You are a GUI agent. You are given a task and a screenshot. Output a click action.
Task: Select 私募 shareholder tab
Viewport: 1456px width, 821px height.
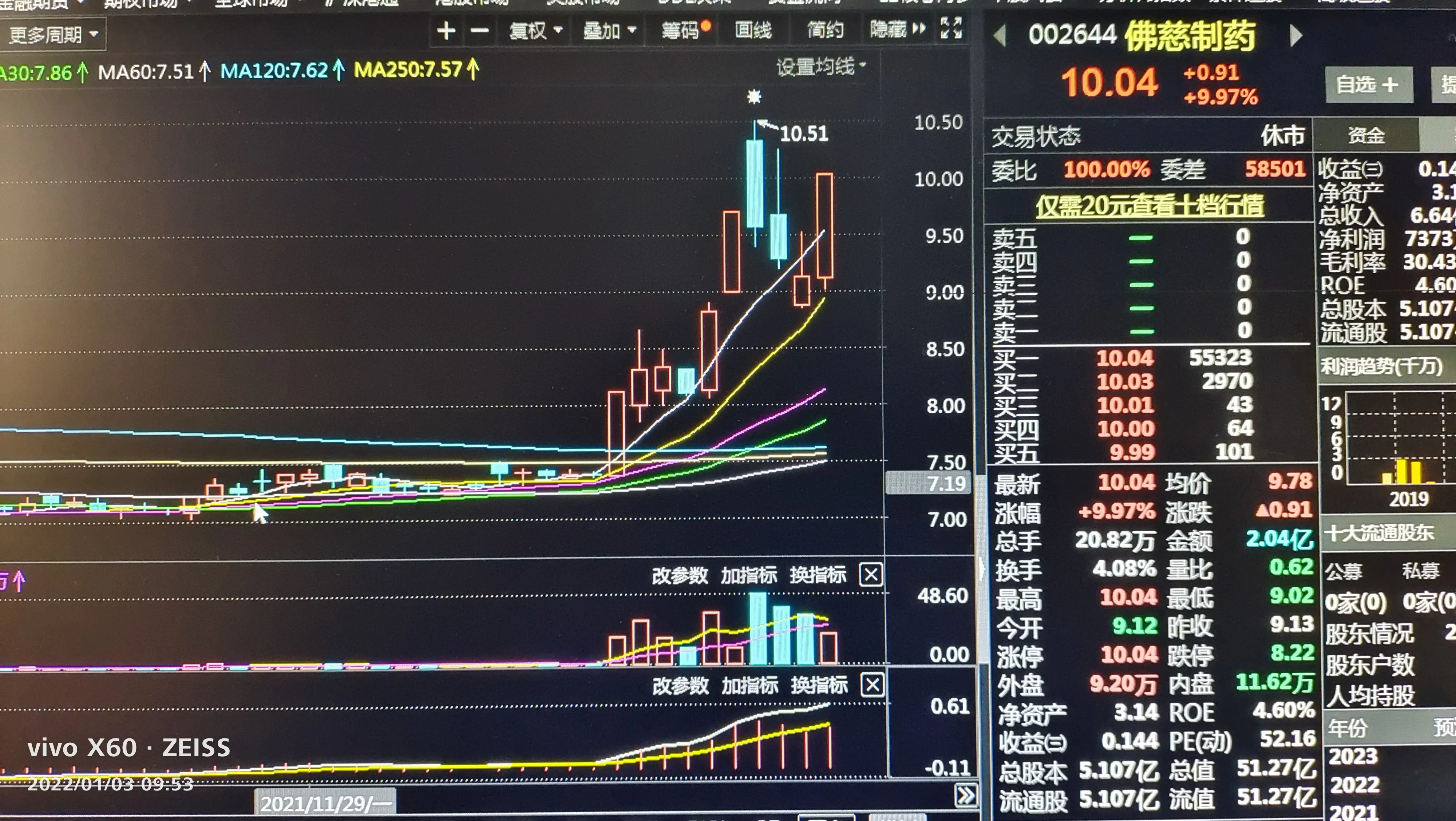[x=1420, y=571]
